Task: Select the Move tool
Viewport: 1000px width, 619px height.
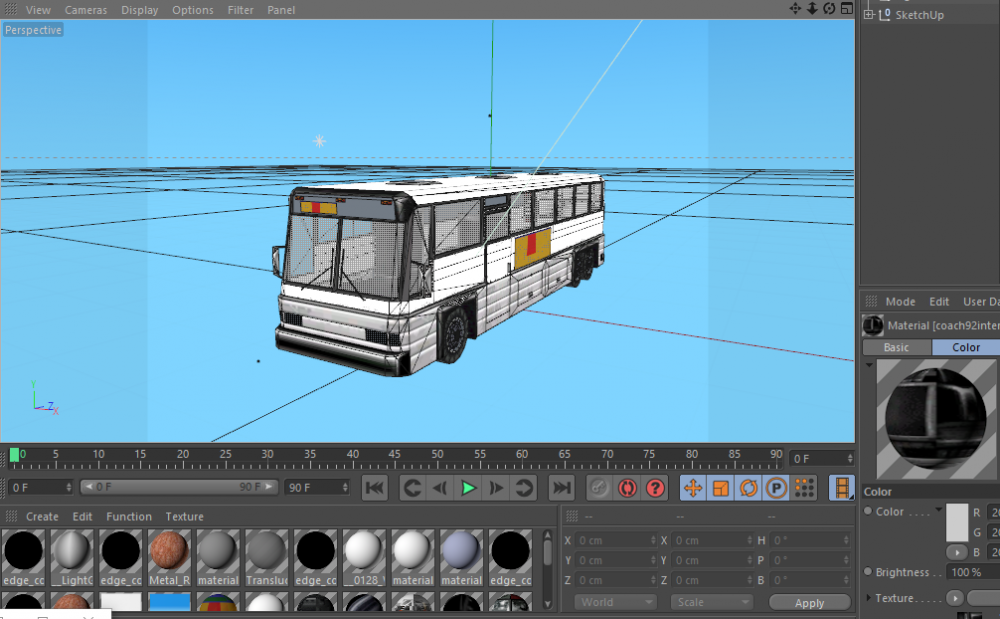Action: coord(693,487)
